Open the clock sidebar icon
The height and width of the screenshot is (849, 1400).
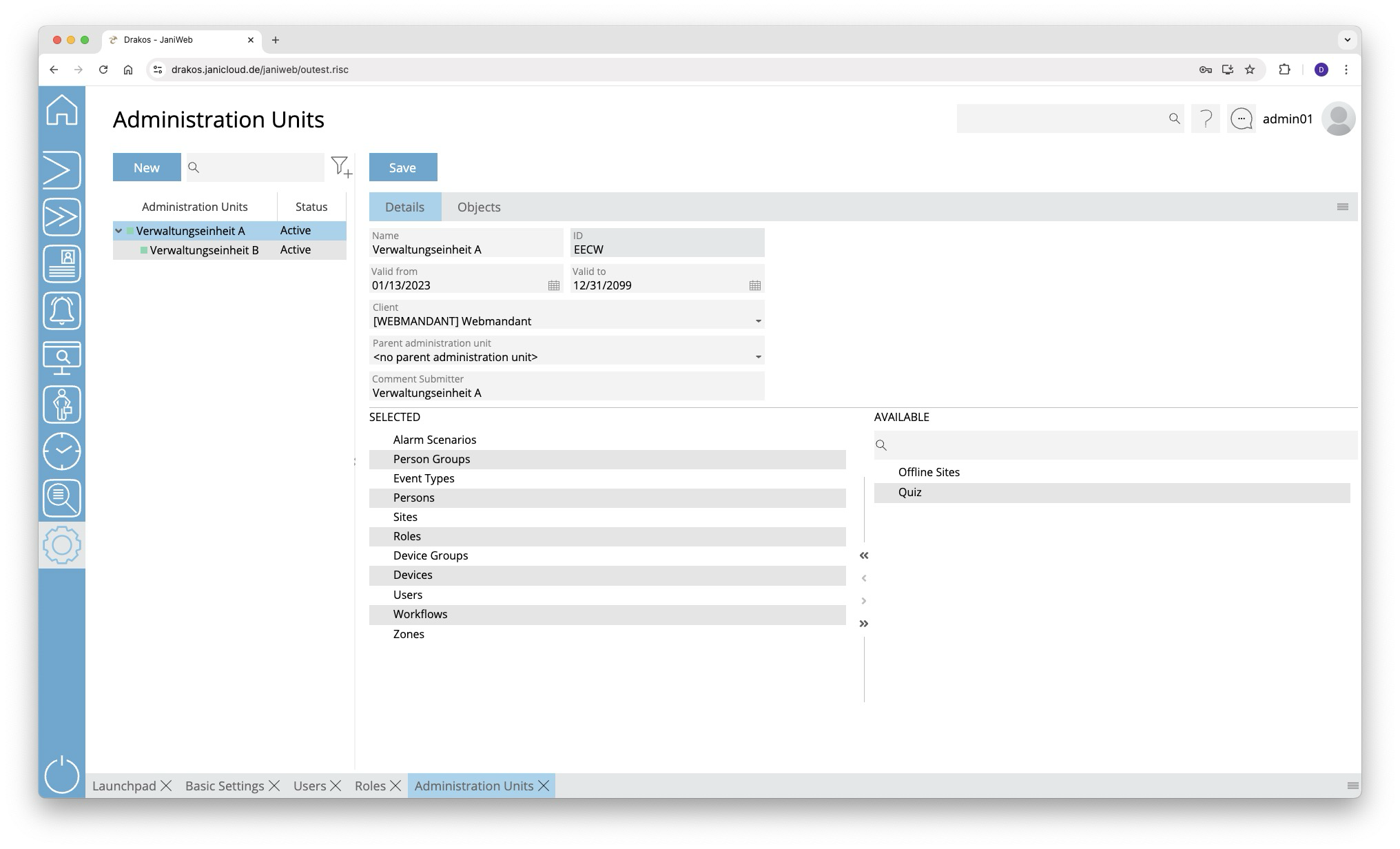coord(62,451)
